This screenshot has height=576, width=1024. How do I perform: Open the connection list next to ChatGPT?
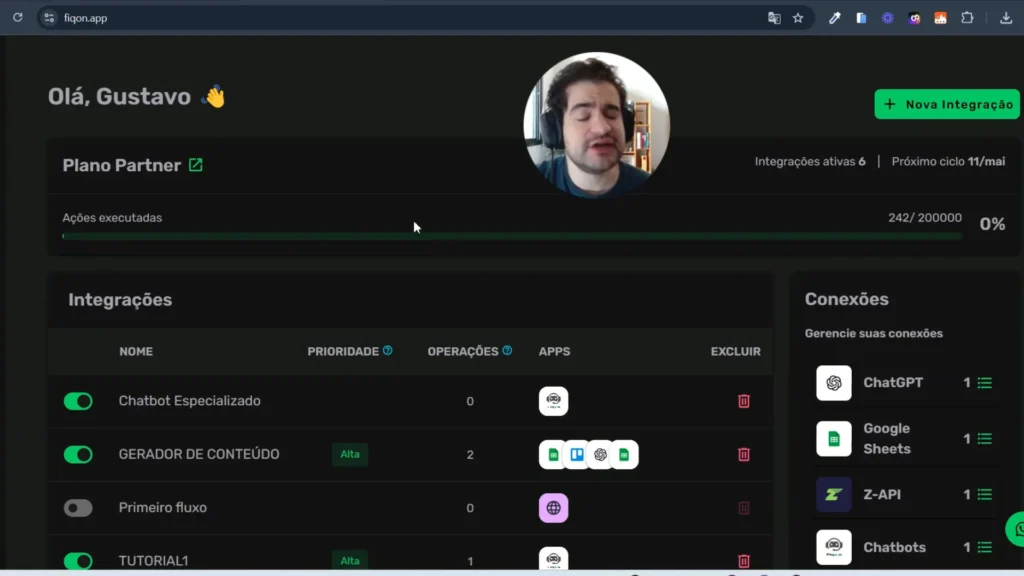point(985,382)
